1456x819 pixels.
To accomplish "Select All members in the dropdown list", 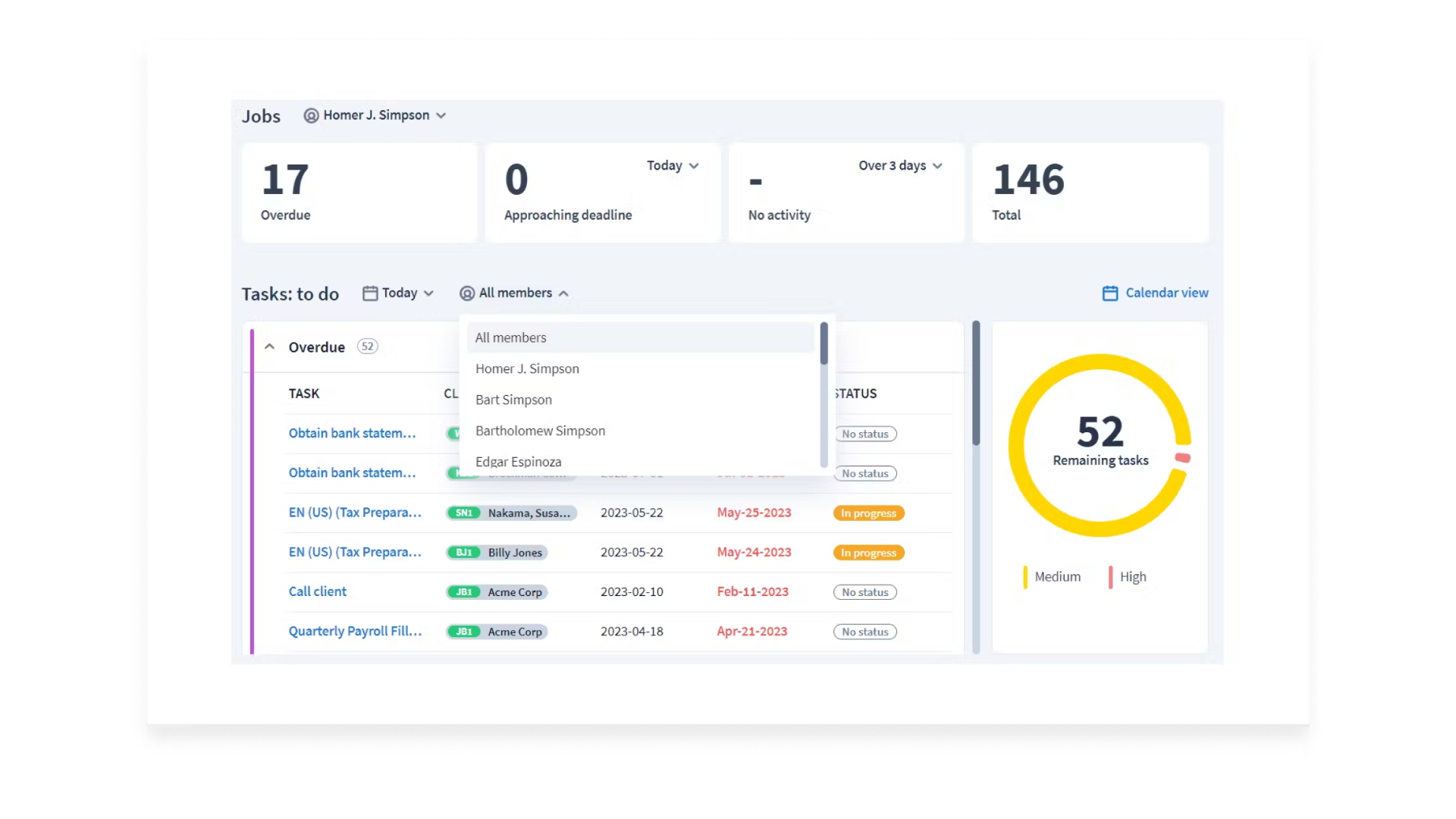I will tap(641, 337).
